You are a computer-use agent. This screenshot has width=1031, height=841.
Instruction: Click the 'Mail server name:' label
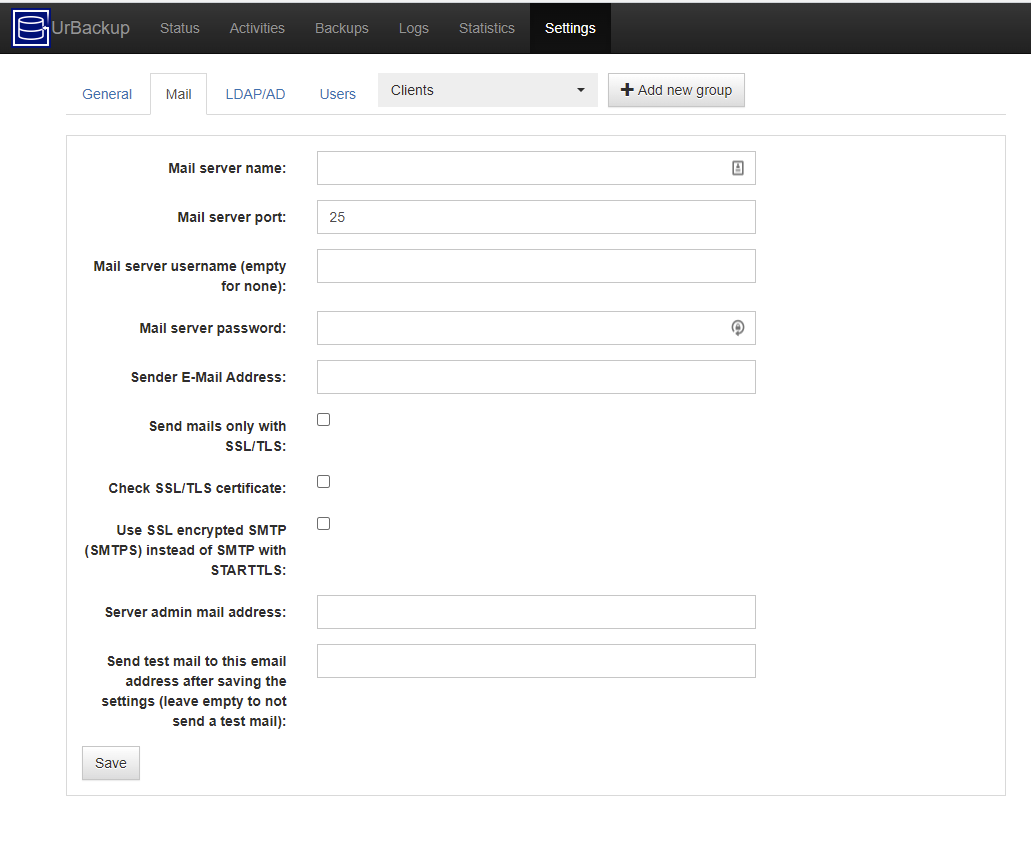227,168
